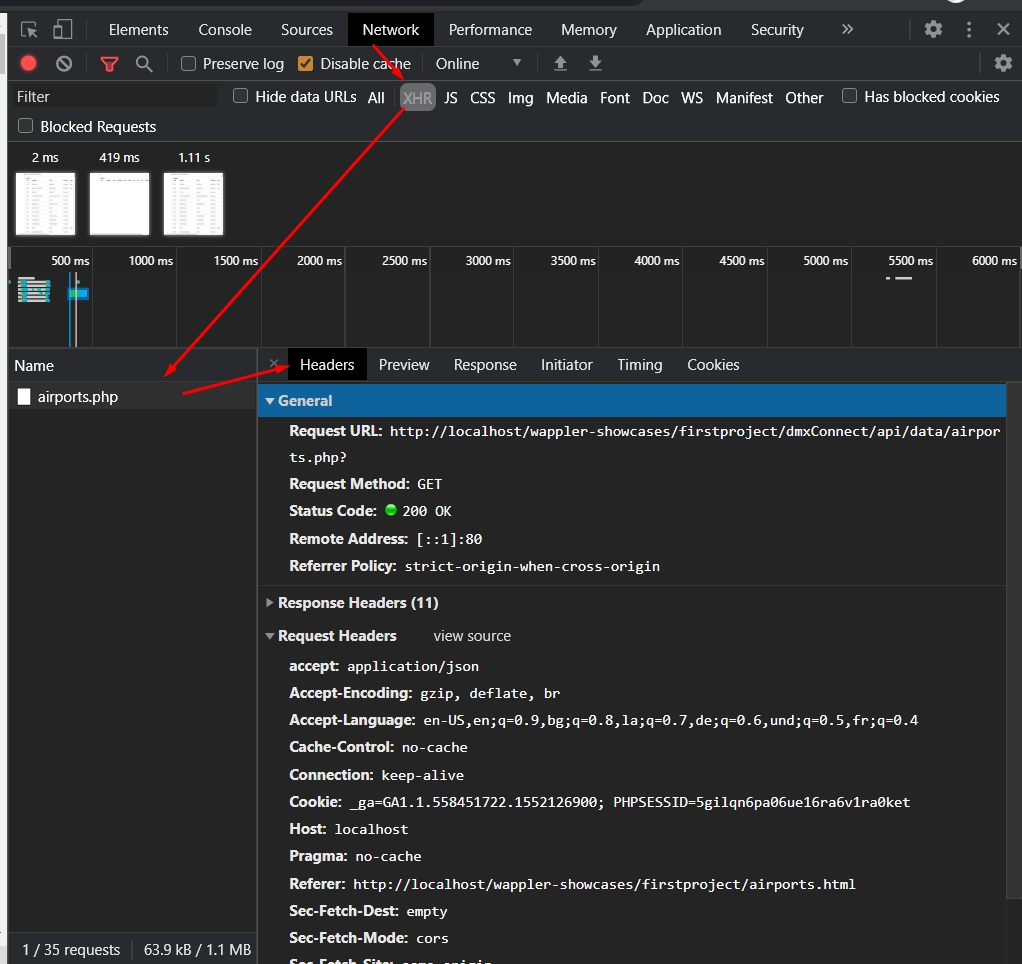Viewport: 1022px width, 964px height.
Task: Click the import HAR upload arrow
Action: pos(560,64)
